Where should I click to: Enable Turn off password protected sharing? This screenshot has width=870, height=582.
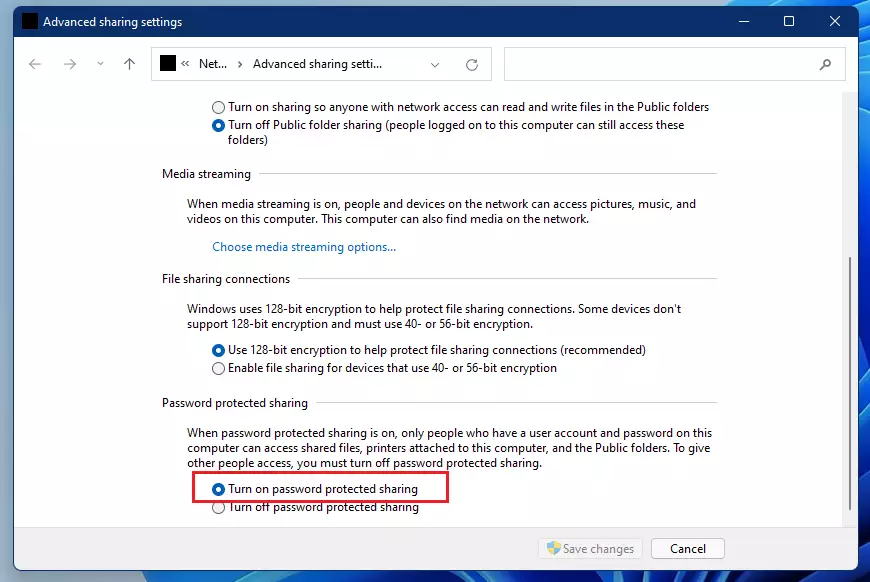click(x=218, y=507)
